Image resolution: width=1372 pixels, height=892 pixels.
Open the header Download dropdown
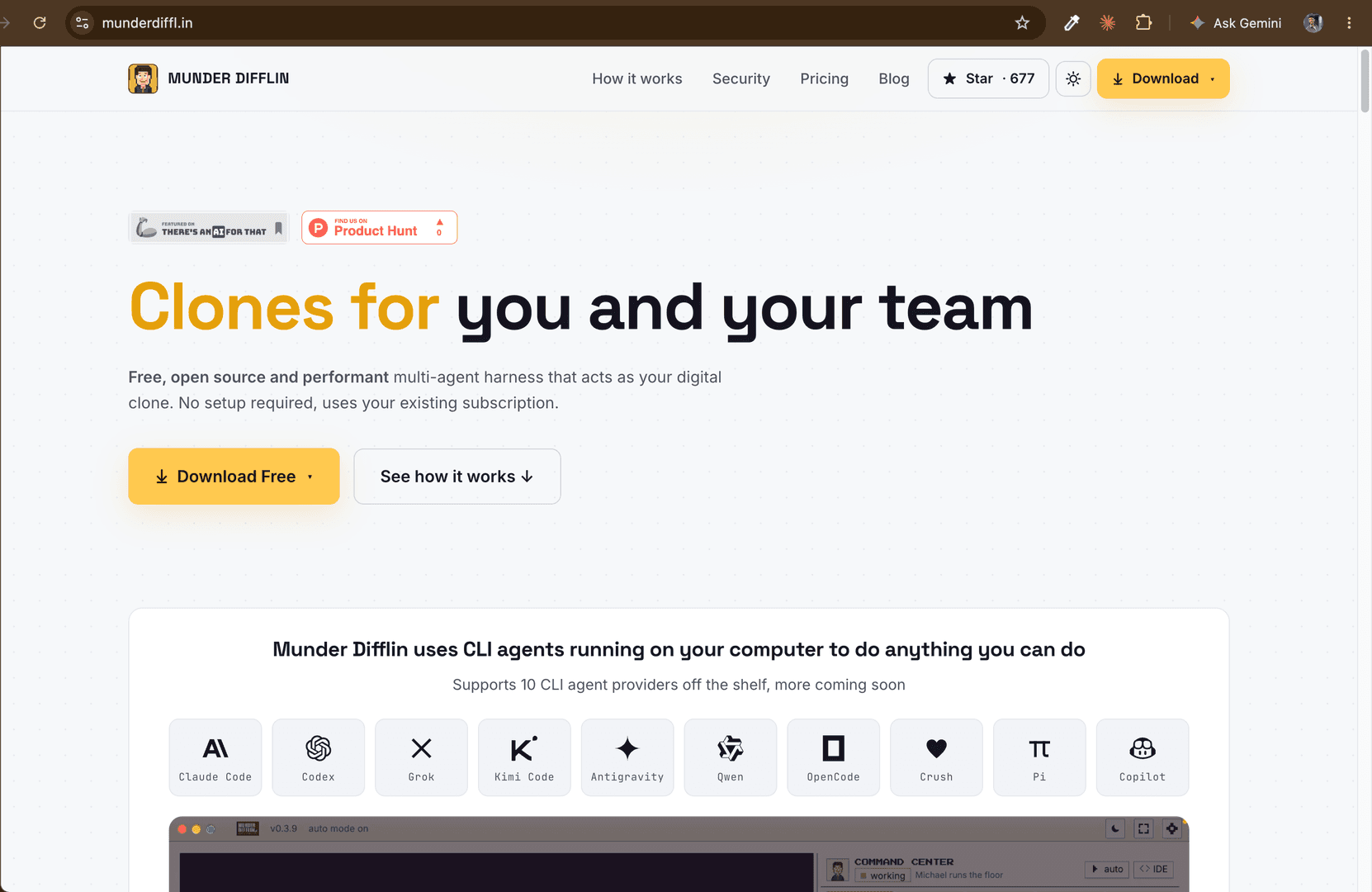1163,78
